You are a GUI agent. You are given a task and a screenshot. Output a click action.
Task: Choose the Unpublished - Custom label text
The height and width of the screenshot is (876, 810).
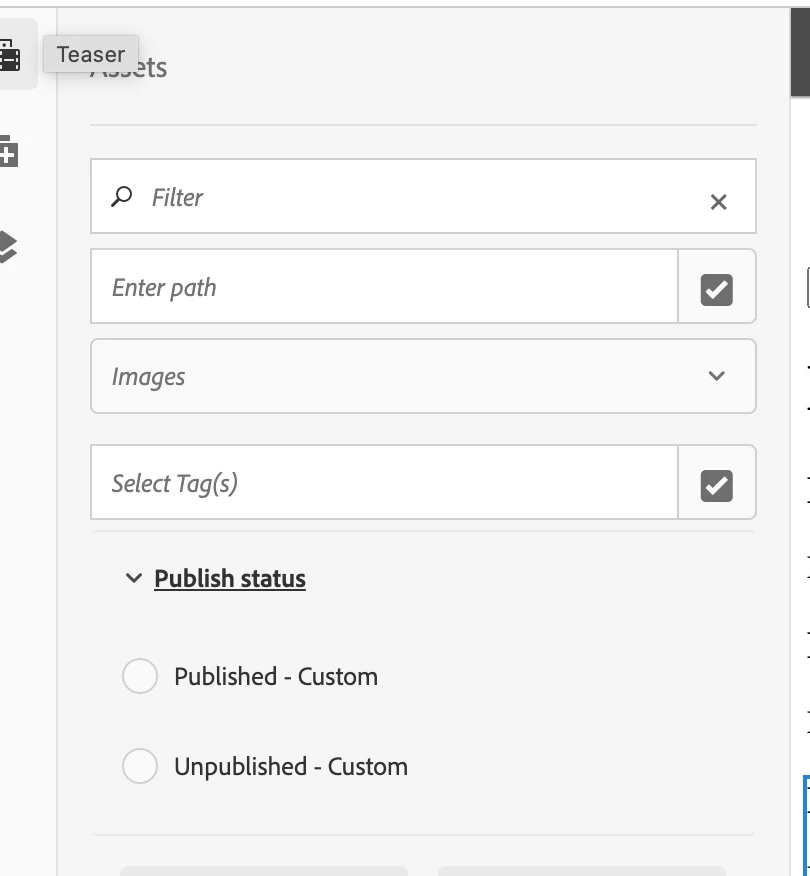point(291,766)
